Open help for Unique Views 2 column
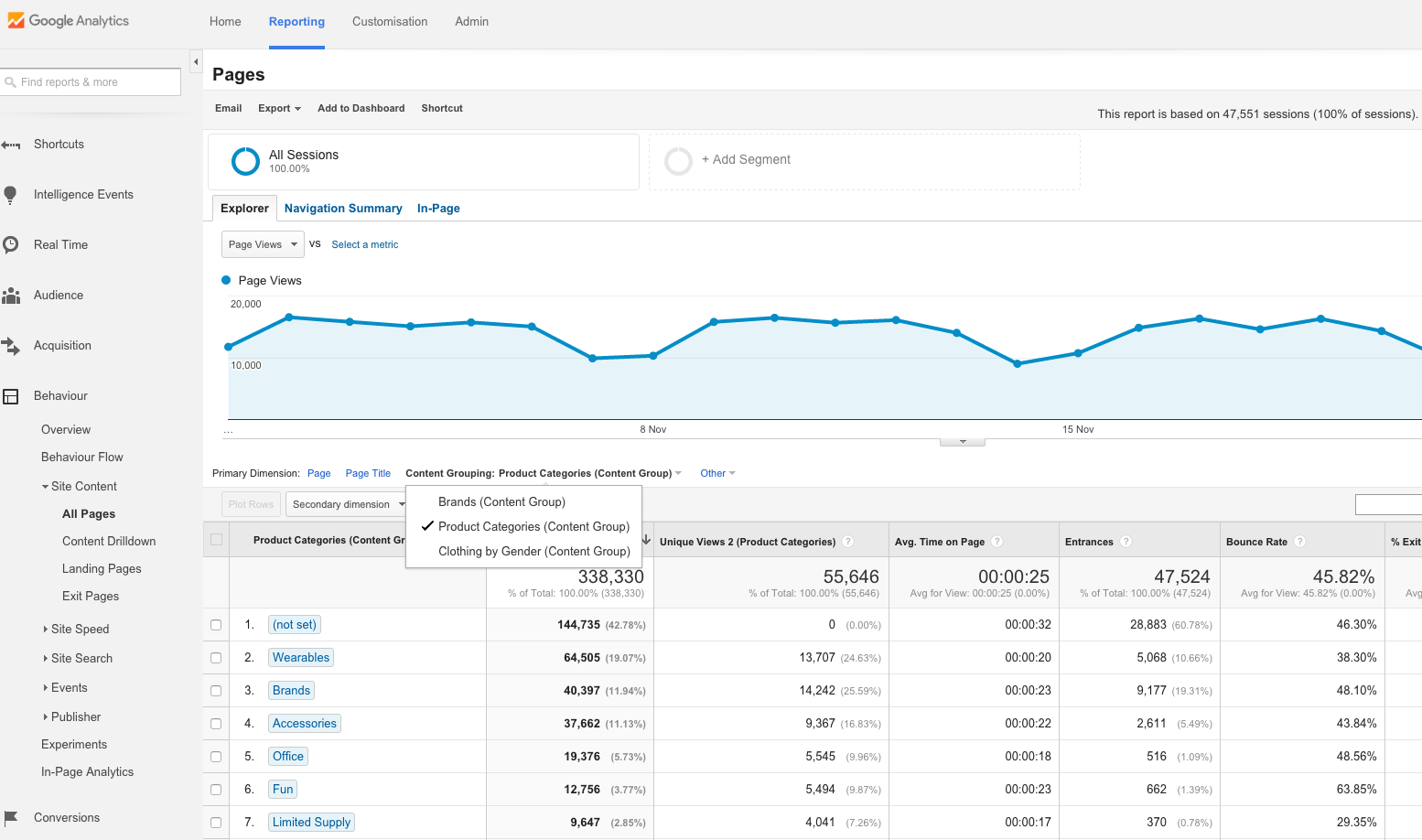Viewport: 1422px width, 840px height. click(848, 542)
